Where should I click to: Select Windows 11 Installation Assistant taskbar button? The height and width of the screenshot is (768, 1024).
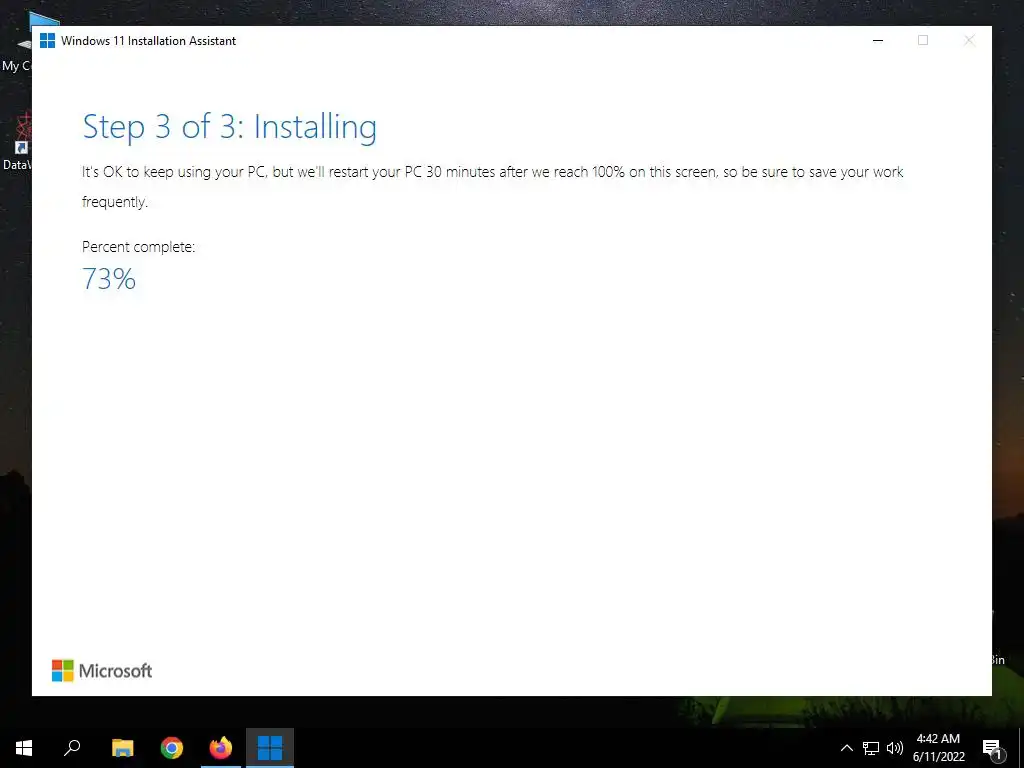(270, 748)
